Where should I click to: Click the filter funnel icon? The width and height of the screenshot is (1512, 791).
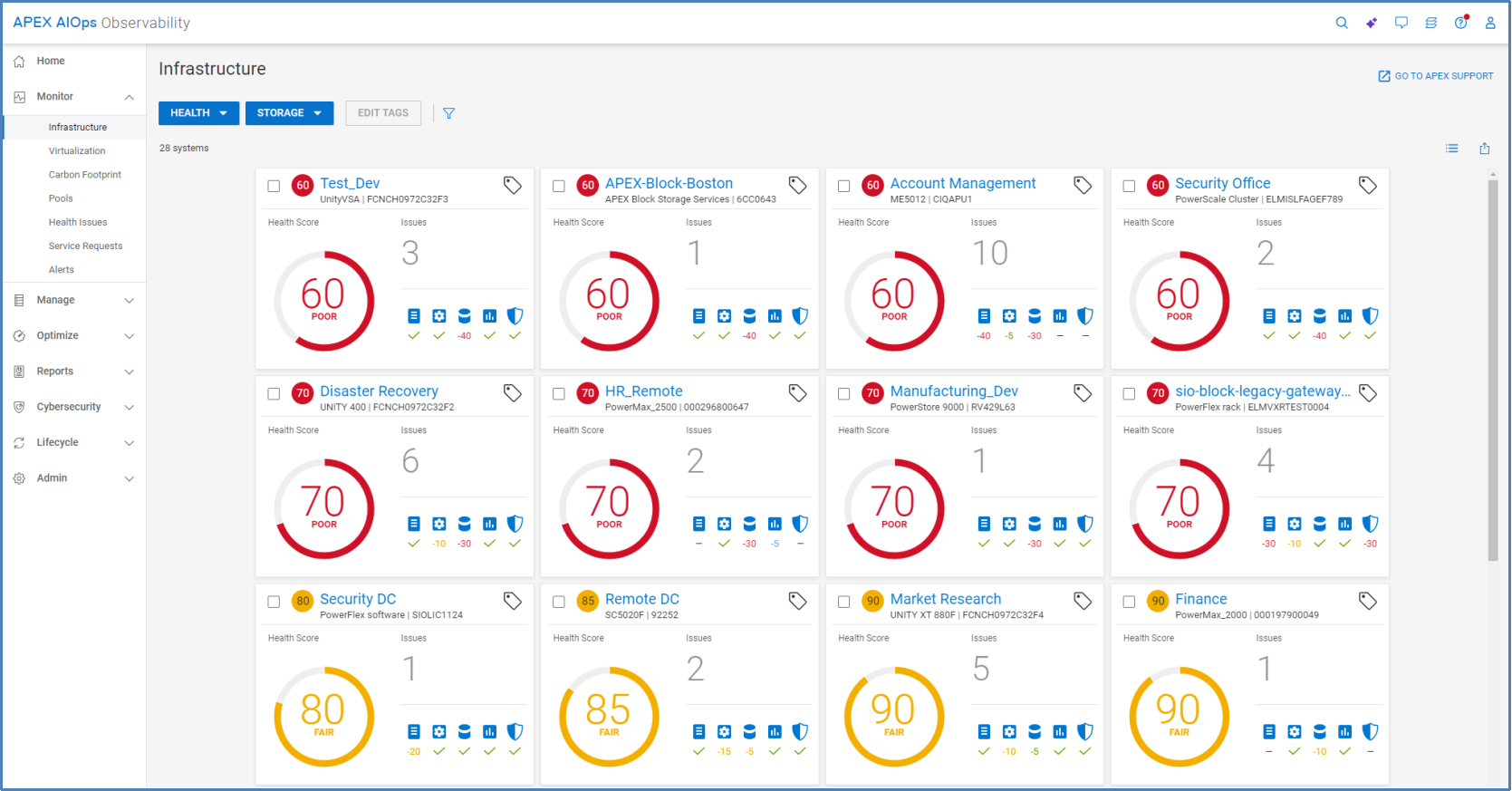448,113
